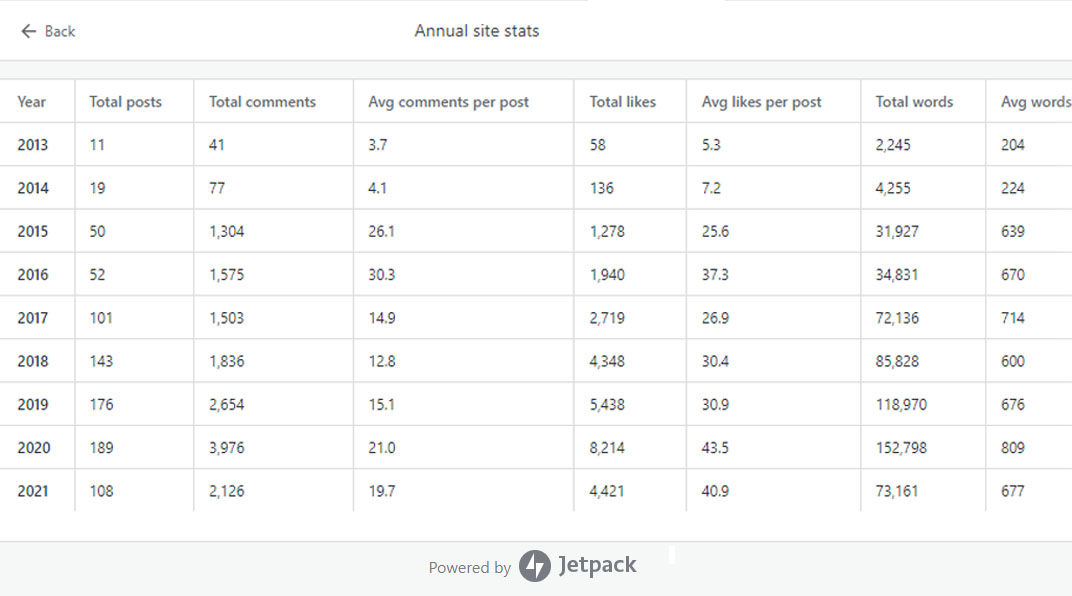1072x596 pixels.
Task: Click the Total likes column header
Action: coord(623,102)
